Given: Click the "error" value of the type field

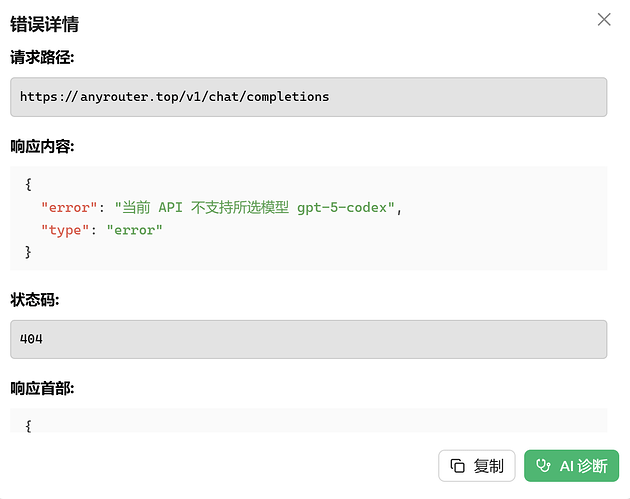Looking at the screenshot, I should point(134,230).
